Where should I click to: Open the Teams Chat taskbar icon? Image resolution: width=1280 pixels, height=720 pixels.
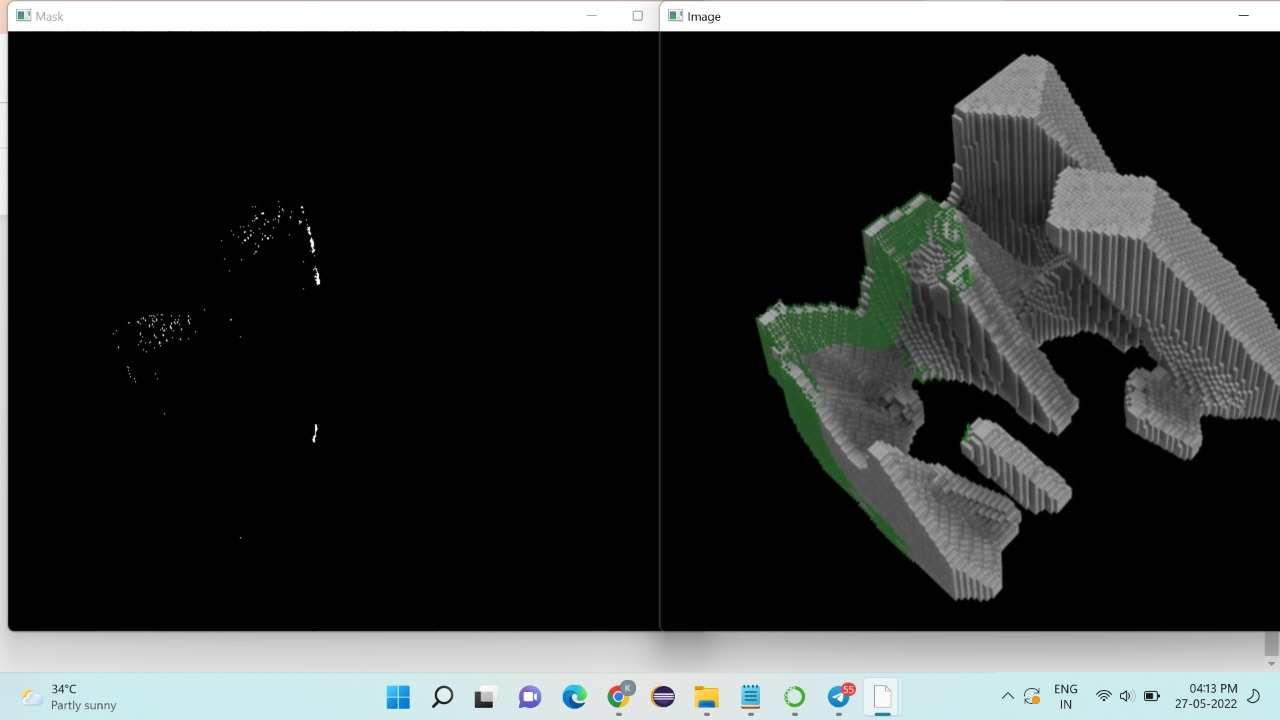530,697
